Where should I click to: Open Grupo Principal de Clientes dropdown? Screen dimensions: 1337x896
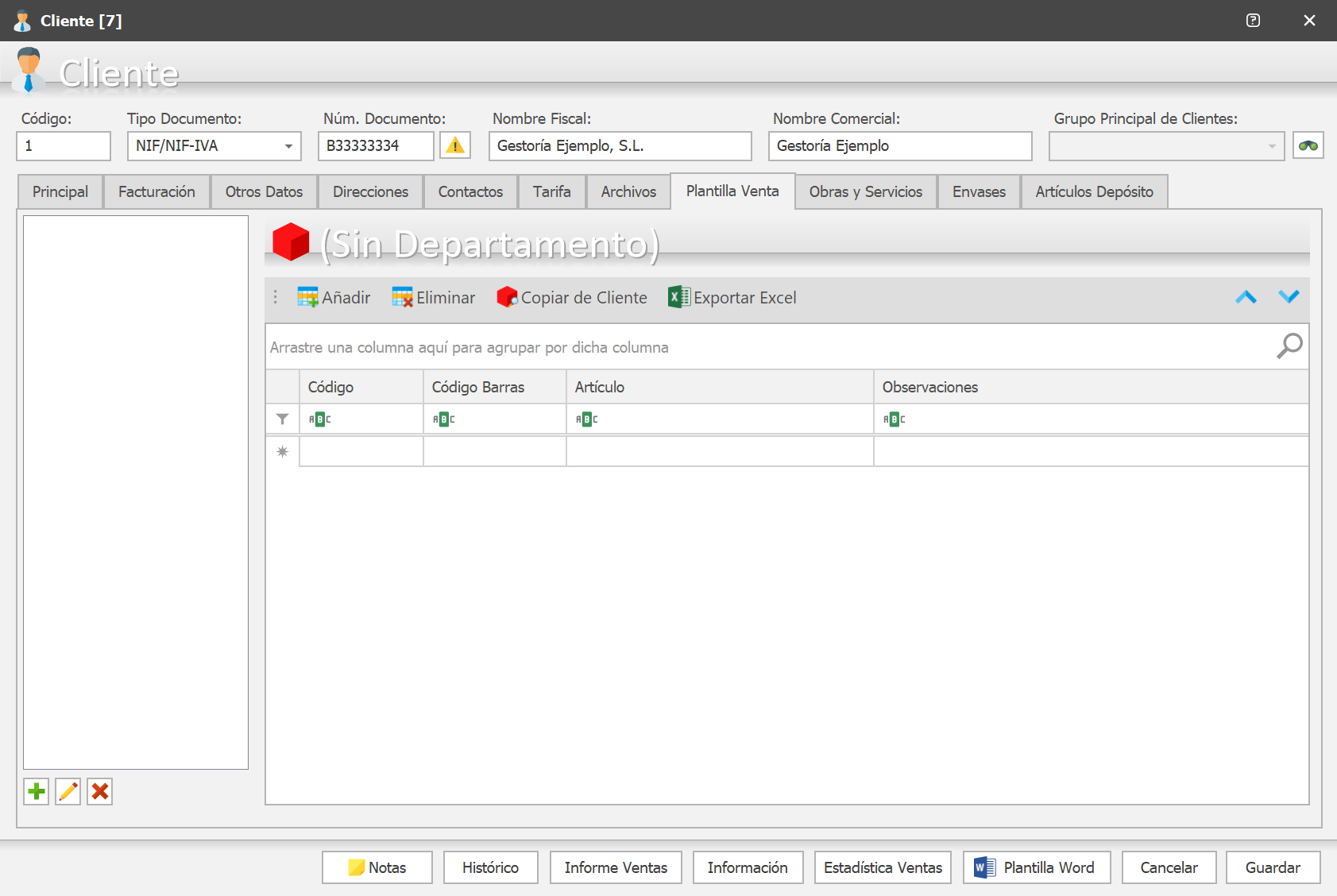1272,146
